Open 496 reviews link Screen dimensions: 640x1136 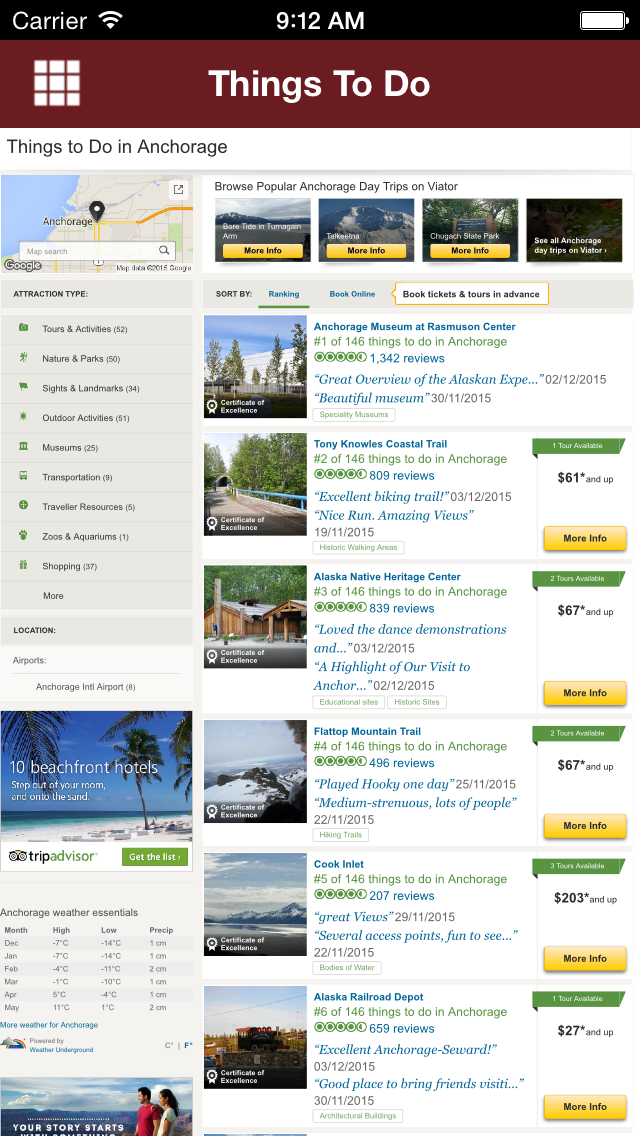coord(402,763)
